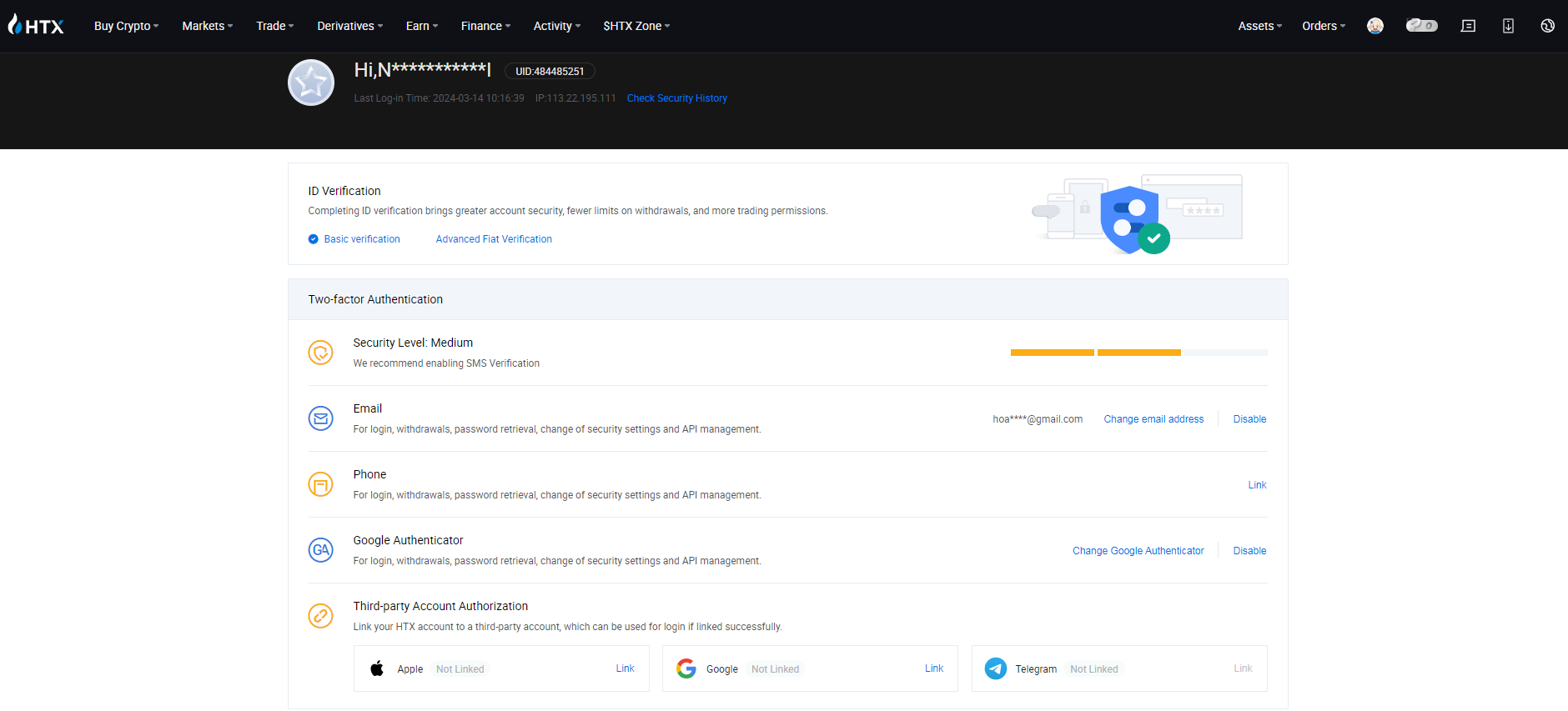Click the Security Level: Medium text
Screen dimensions: 1568x711
pos(413,343)
